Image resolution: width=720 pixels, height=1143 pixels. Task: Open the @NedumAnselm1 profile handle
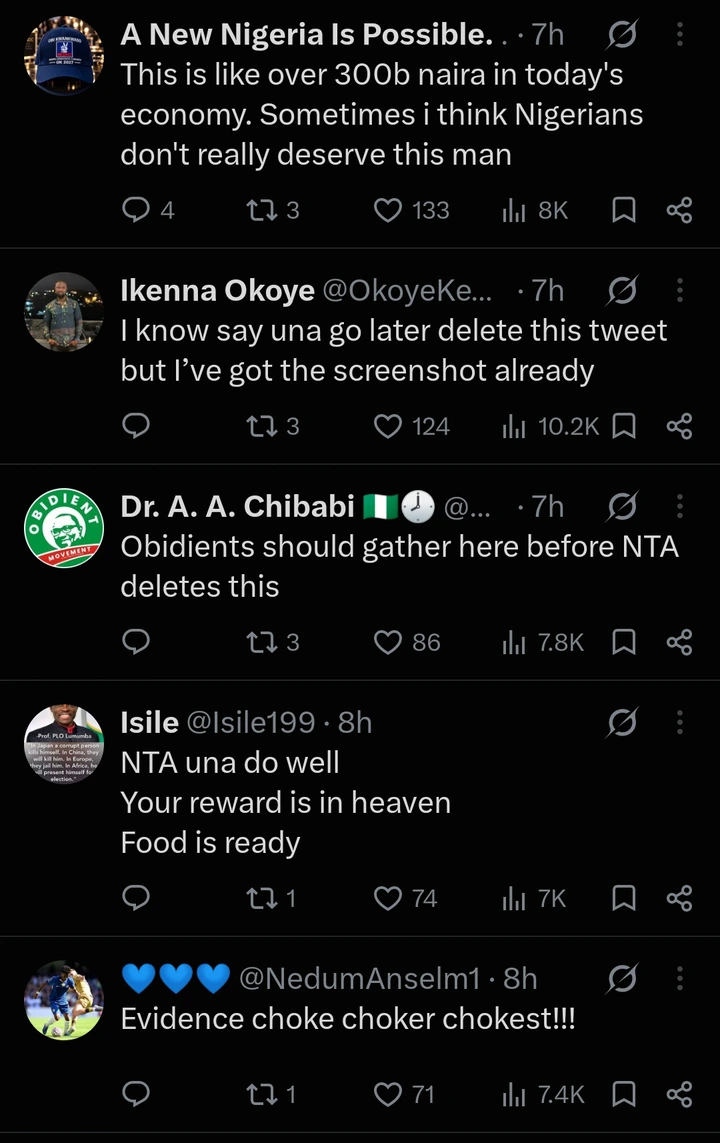(x=360, y=978)
